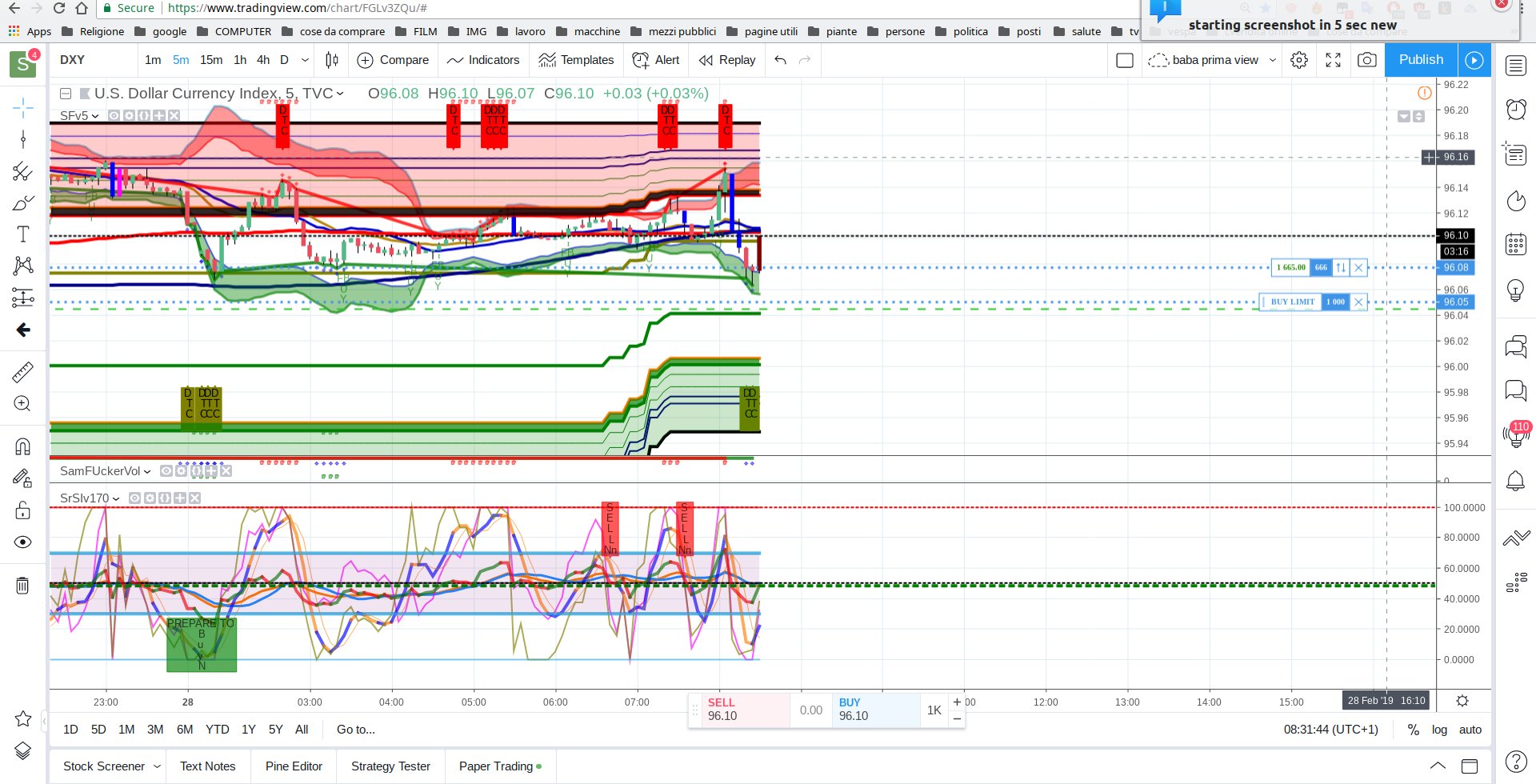Open the Templates menu

coord(576,60)
